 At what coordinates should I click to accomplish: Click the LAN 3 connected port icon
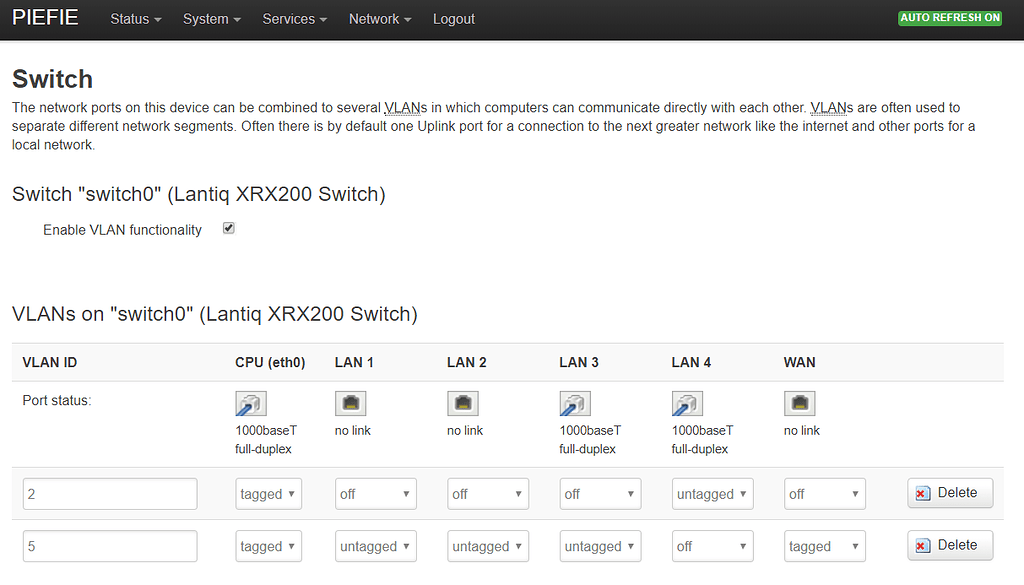575,403
